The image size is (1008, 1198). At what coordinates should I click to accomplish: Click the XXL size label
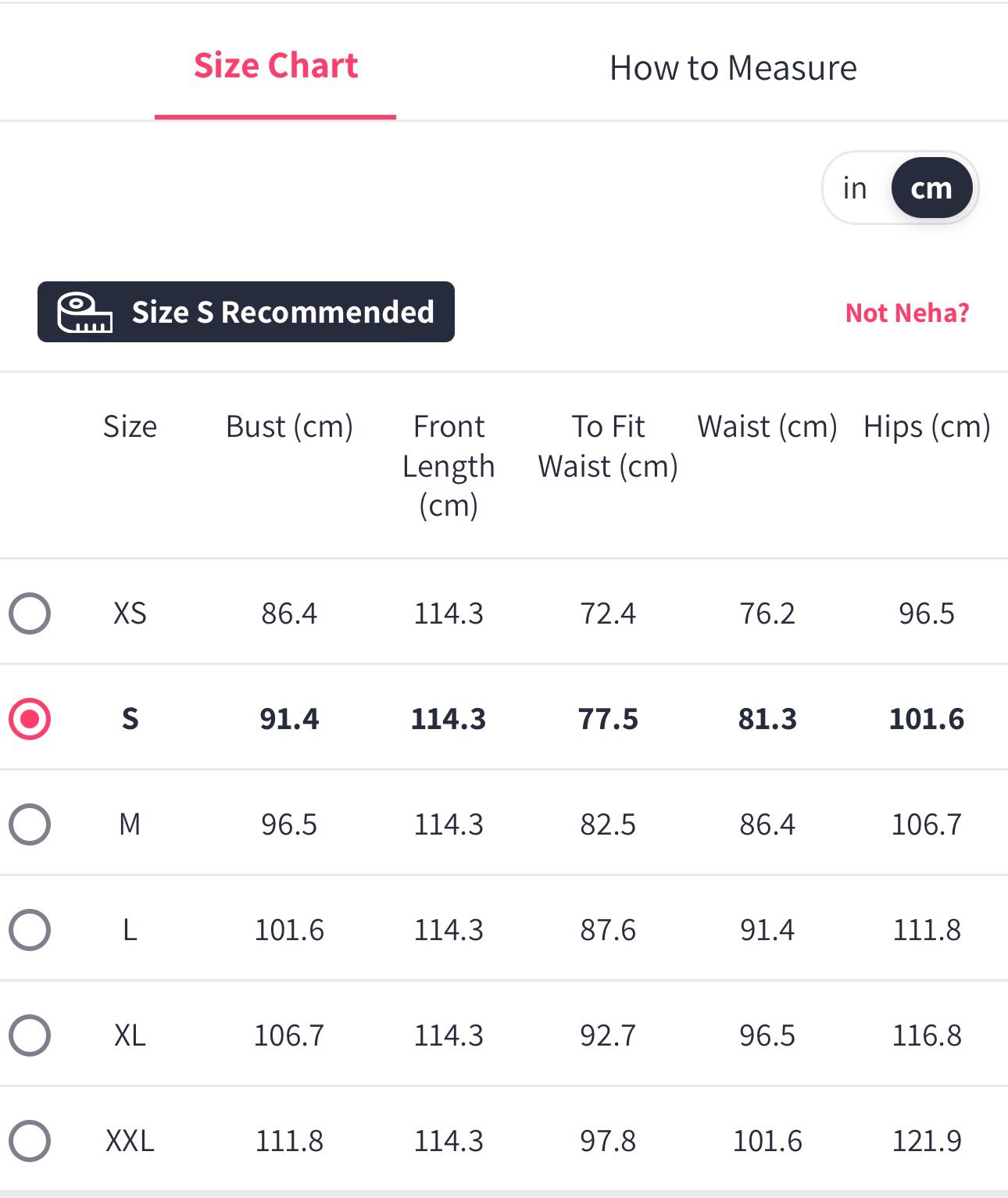tap(130, 1141)
